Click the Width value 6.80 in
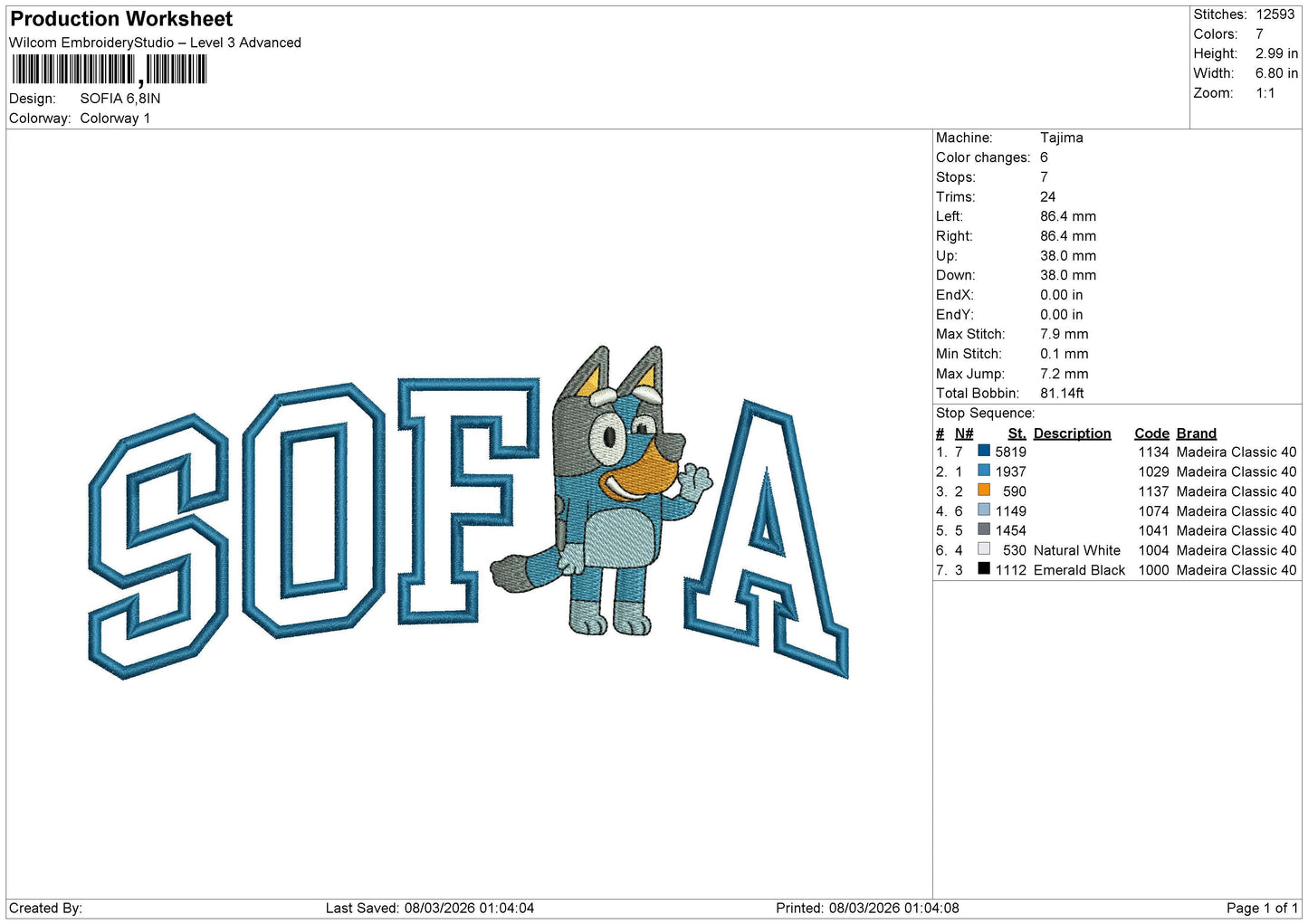This screenshot has width=1308, height=924. (x=1276, y=73)
